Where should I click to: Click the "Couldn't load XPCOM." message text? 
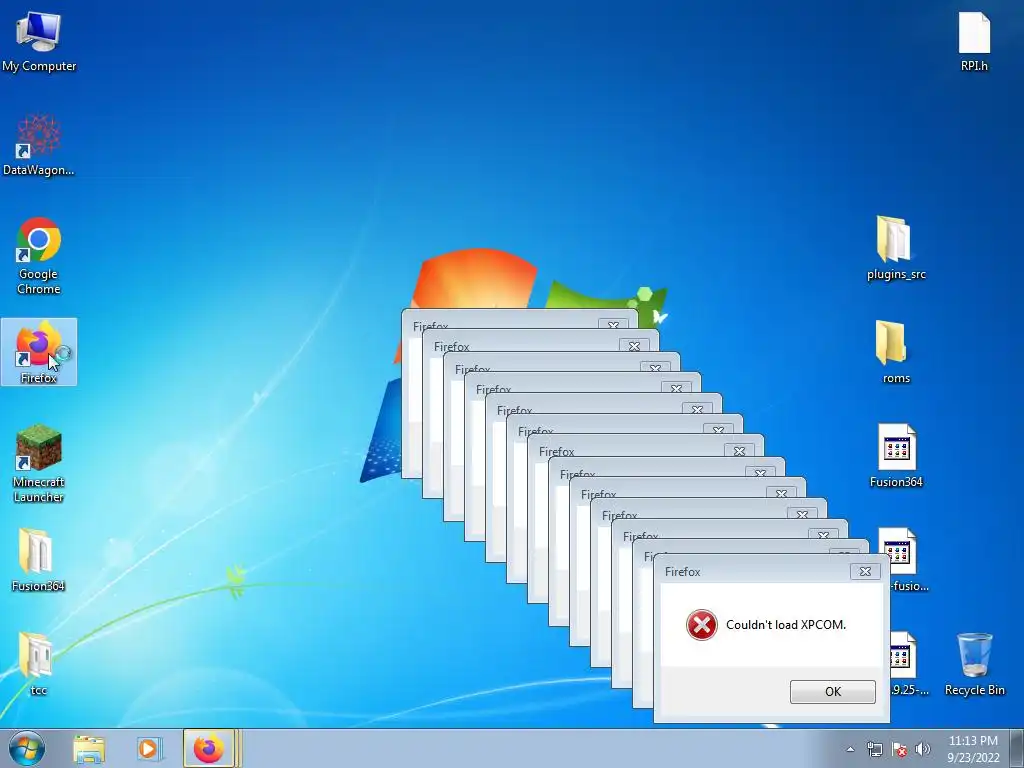point(786,625)
